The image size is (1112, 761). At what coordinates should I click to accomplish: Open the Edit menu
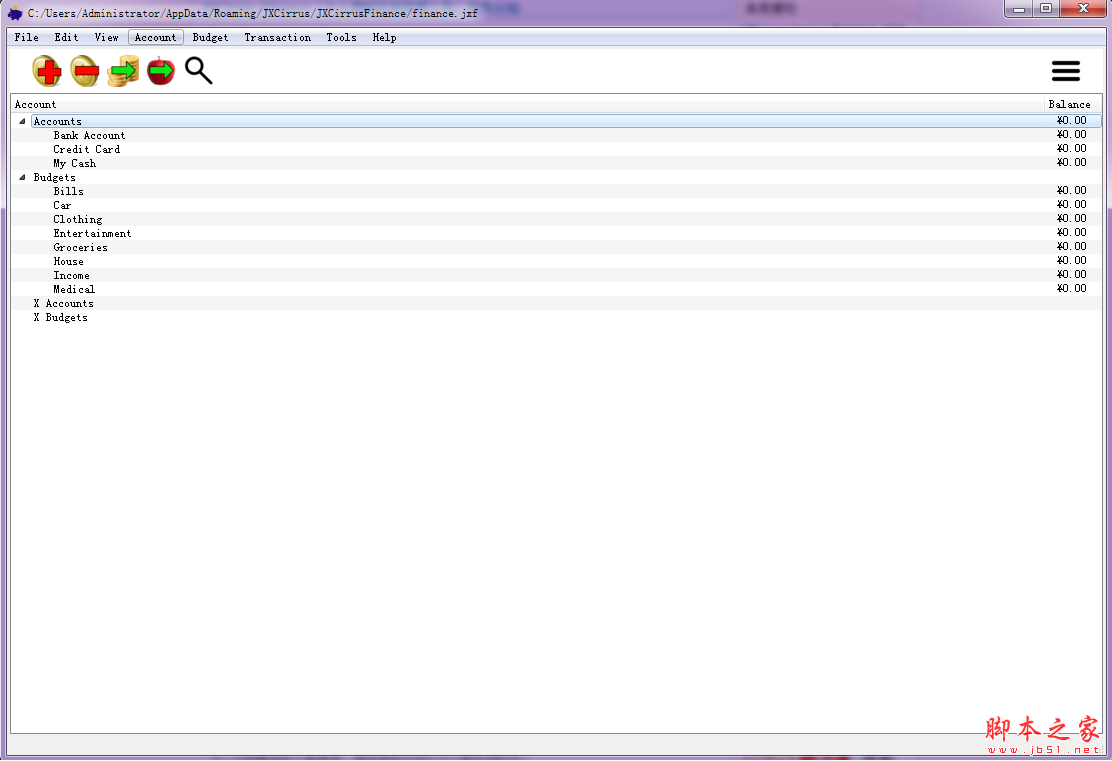pos(67,38)
